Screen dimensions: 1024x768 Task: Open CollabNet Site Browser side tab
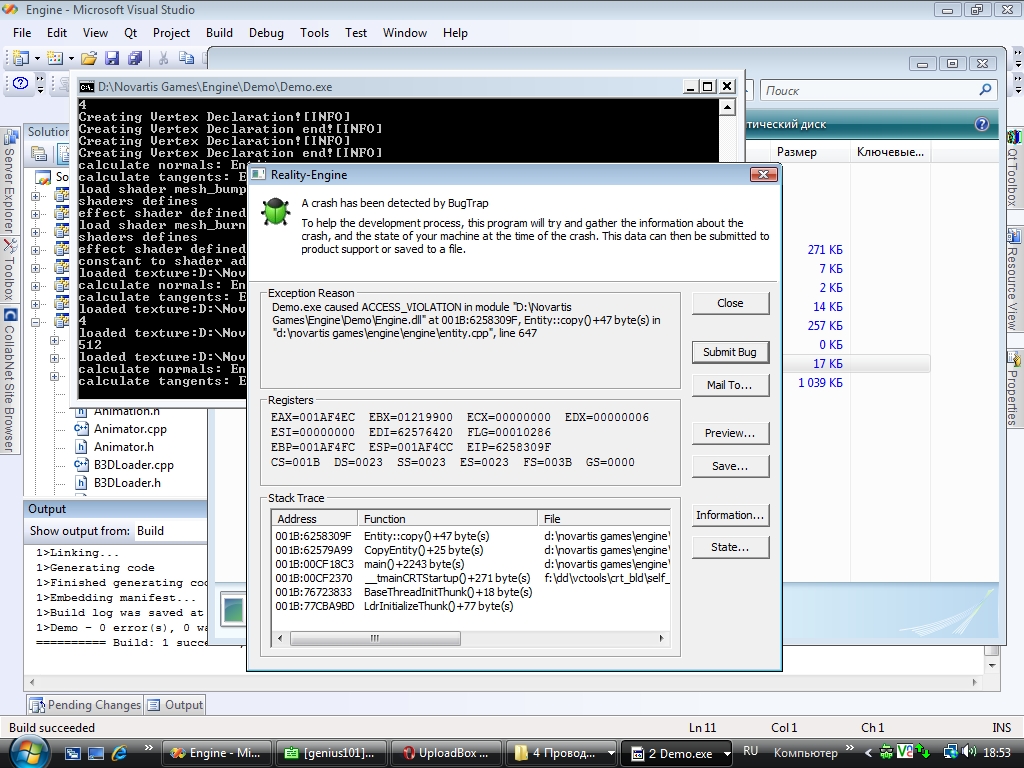(x=10, y=380)
